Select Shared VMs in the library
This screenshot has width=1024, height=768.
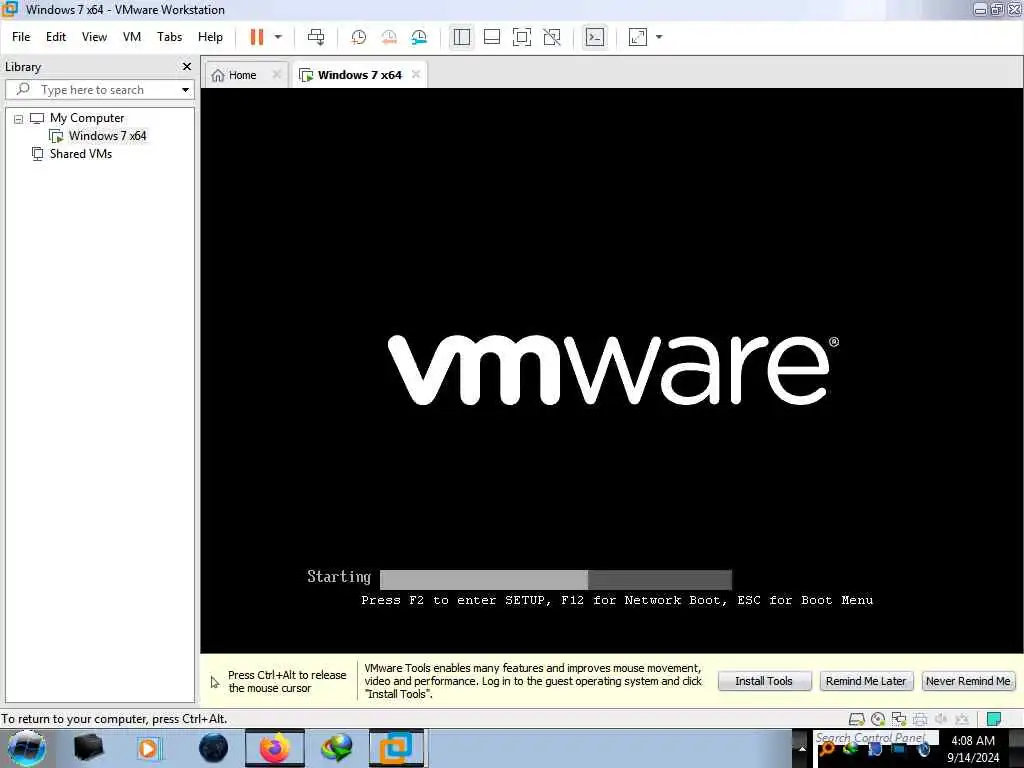[81, 154]
